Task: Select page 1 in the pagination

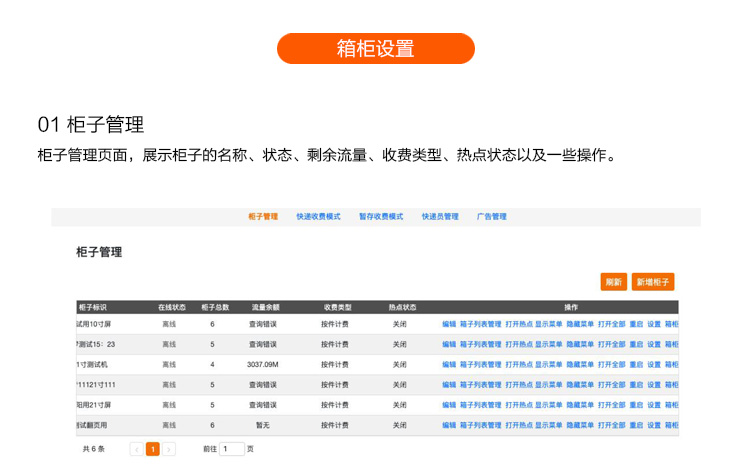Action: pos(152,450)
